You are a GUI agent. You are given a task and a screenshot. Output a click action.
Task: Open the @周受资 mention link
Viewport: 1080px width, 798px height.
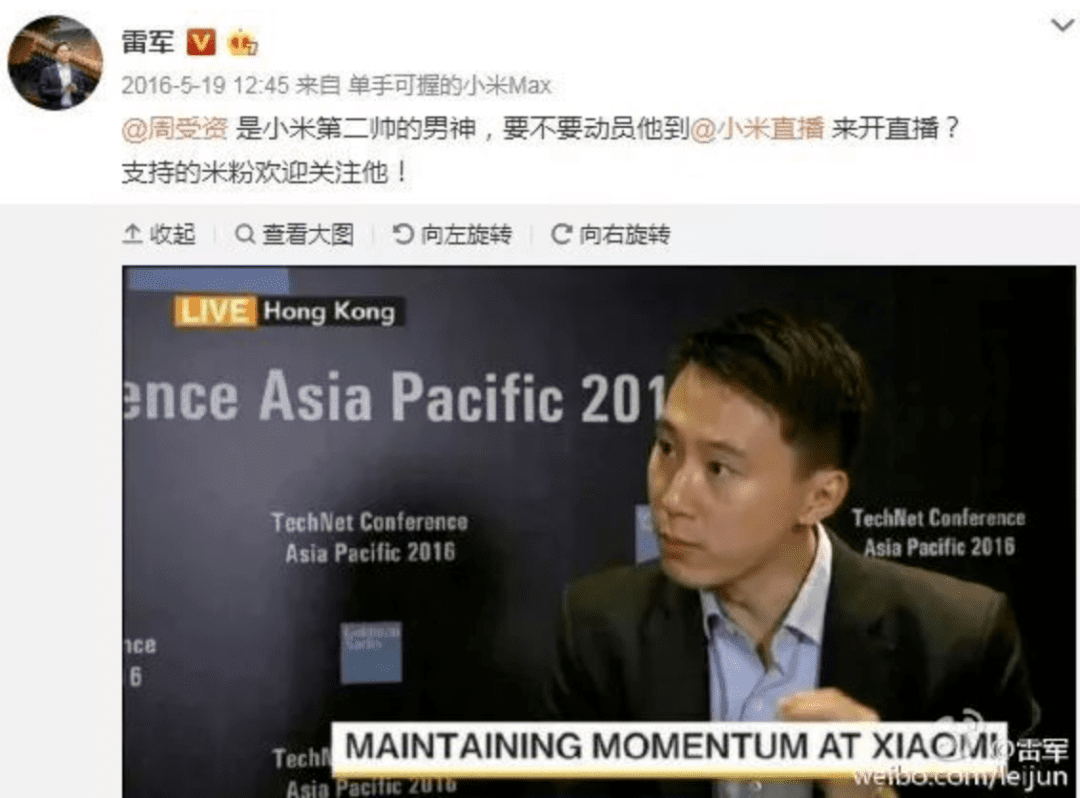click(175, 129)
